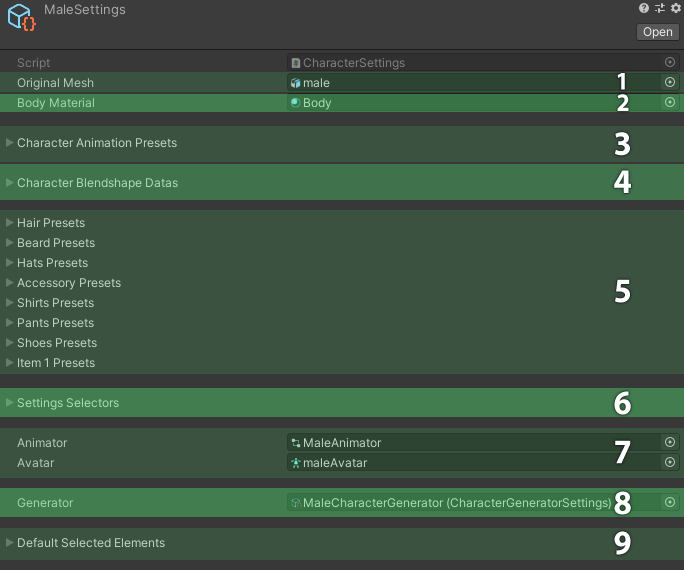This screenshot has width=684, height=570.
Task: Open object picker next to maleAvatar
Action: coord(670,462)
